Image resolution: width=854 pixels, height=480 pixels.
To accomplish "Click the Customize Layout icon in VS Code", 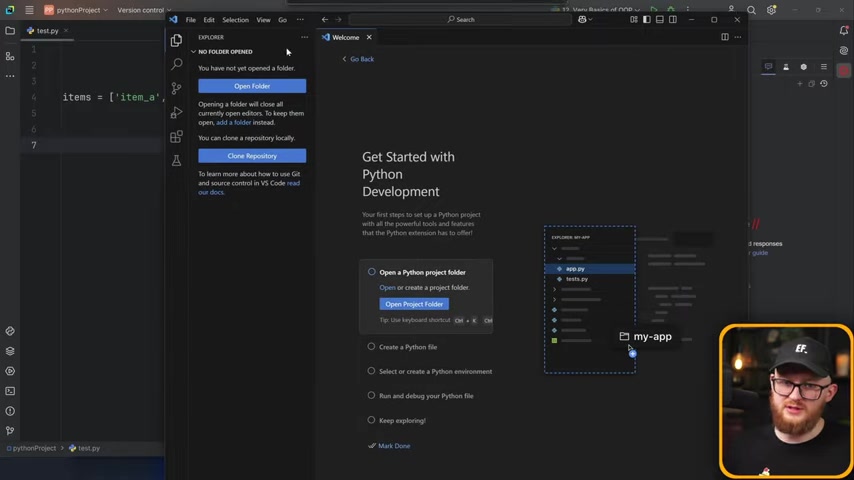I will coord(634,20).
